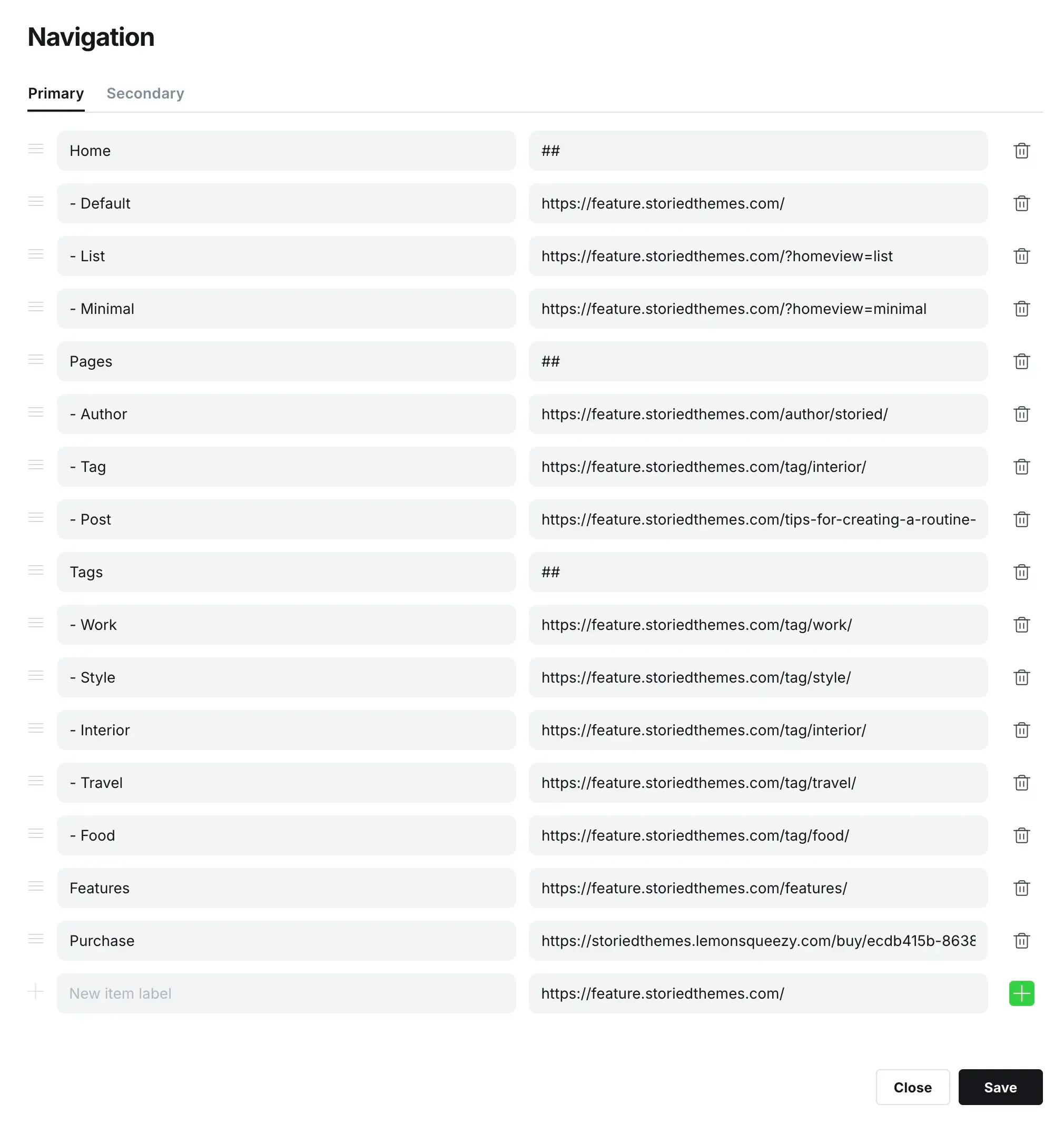Click drag handle beside Features row
The width and height of the screenshot is (1064, 1124).
36,886
